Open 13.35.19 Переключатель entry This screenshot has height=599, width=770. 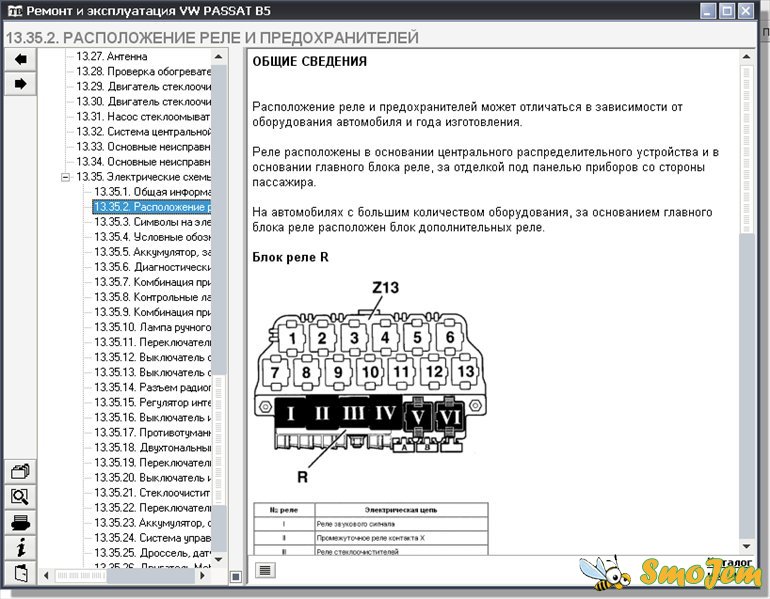pyautogui.click(x=152, y=463)
